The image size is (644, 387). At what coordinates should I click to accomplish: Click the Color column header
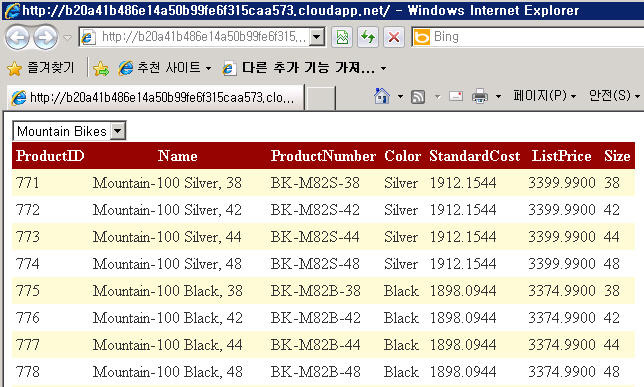coord(402,156)
